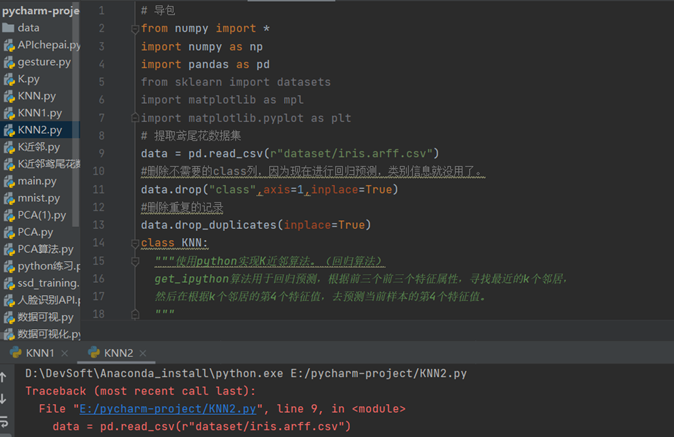The image size is (674, 437).
Task: Click the Python icon on KNN2 run tab
Action: coord(94,353)
